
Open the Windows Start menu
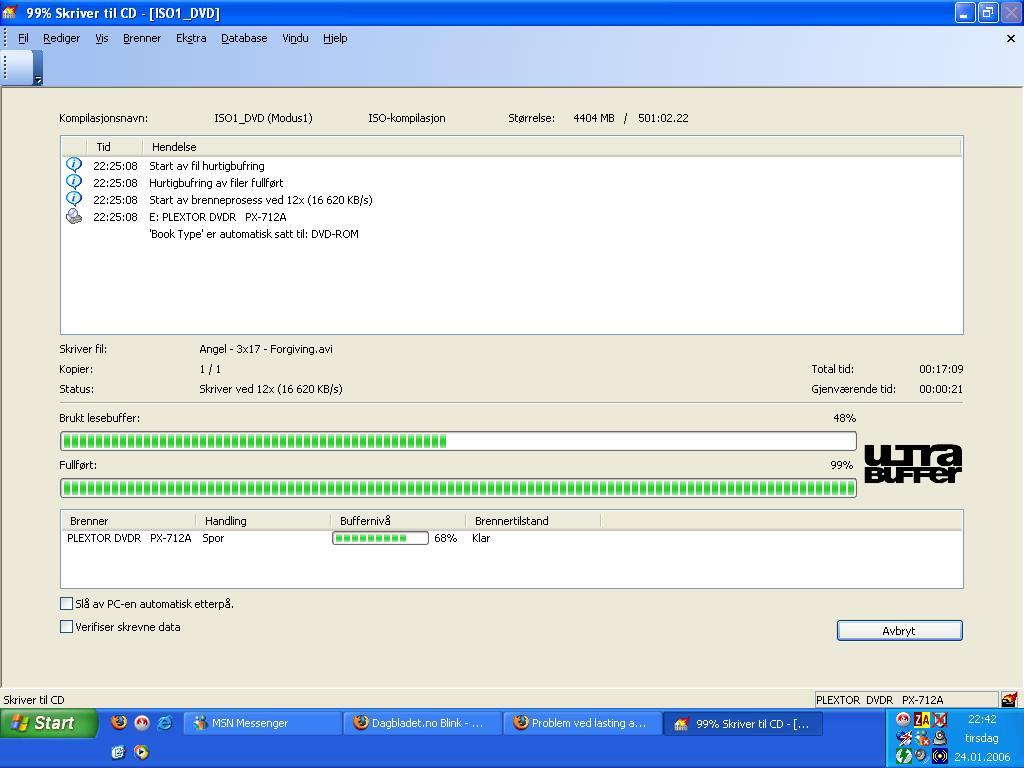pyautogui.click(x=48, y=723)
